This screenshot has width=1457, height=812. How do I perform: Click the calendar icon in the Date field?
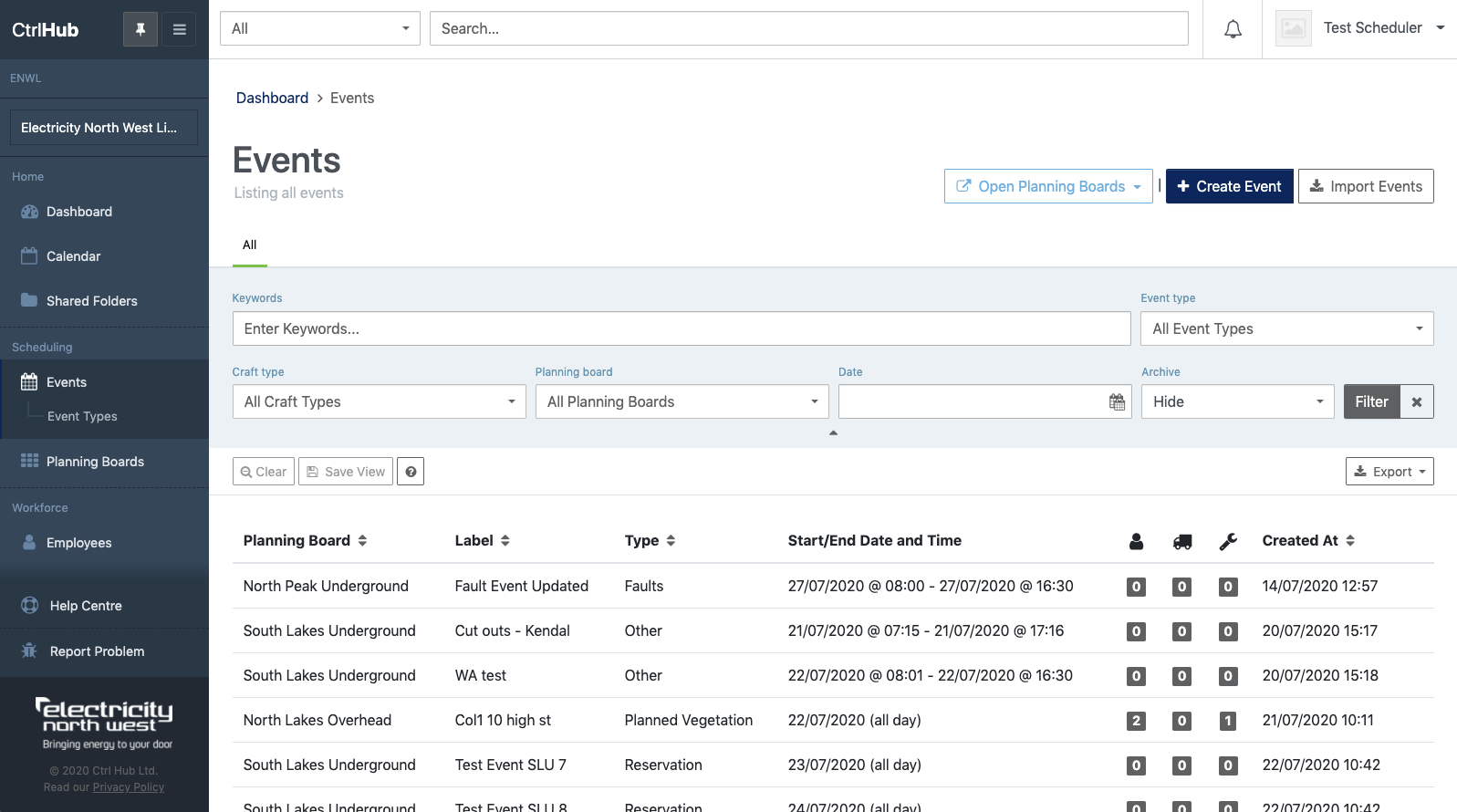coord(1117,402)
